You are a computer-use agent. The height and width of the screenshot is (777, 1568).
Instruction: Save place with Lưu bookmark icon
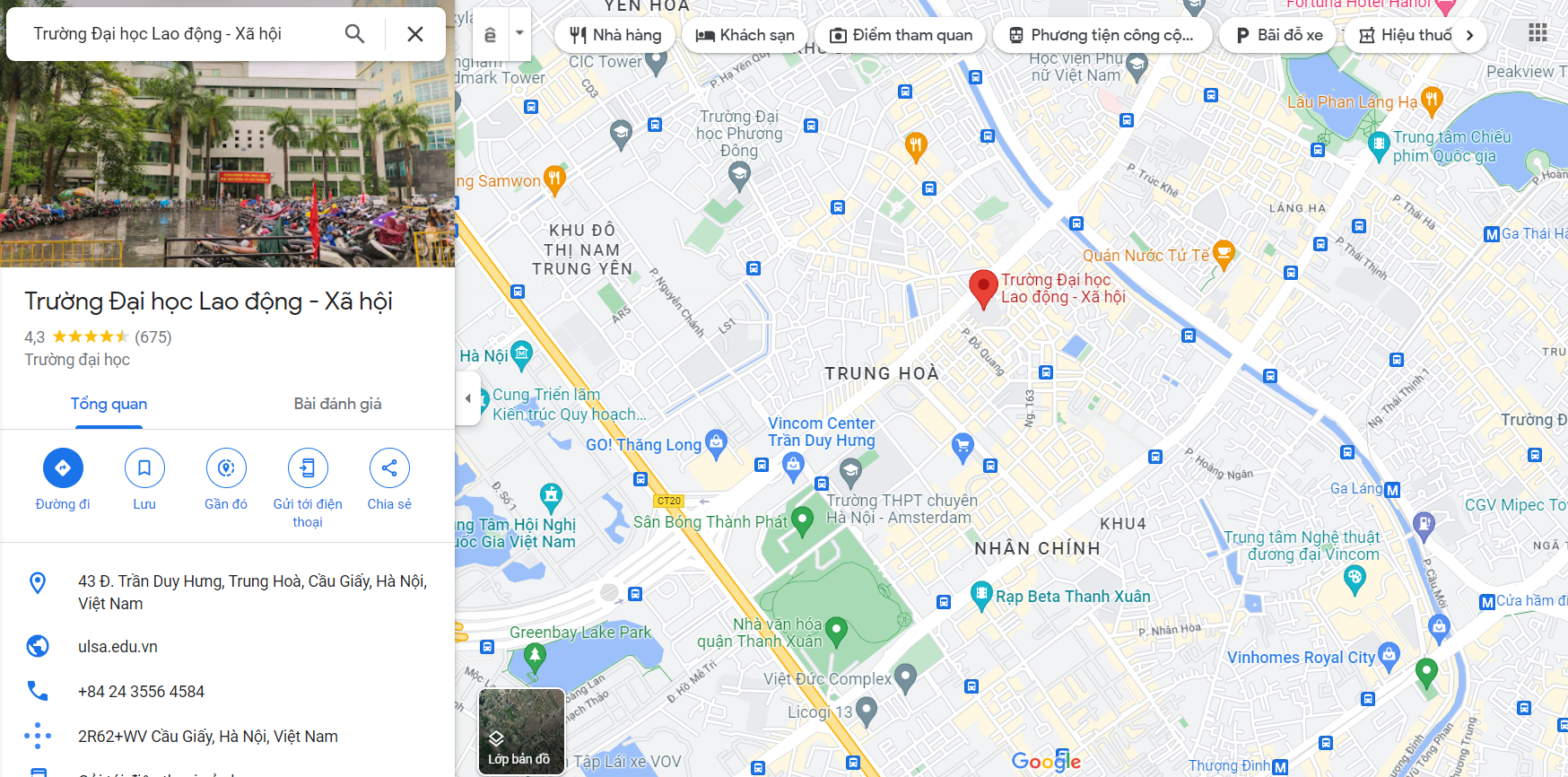pos(144,467)
